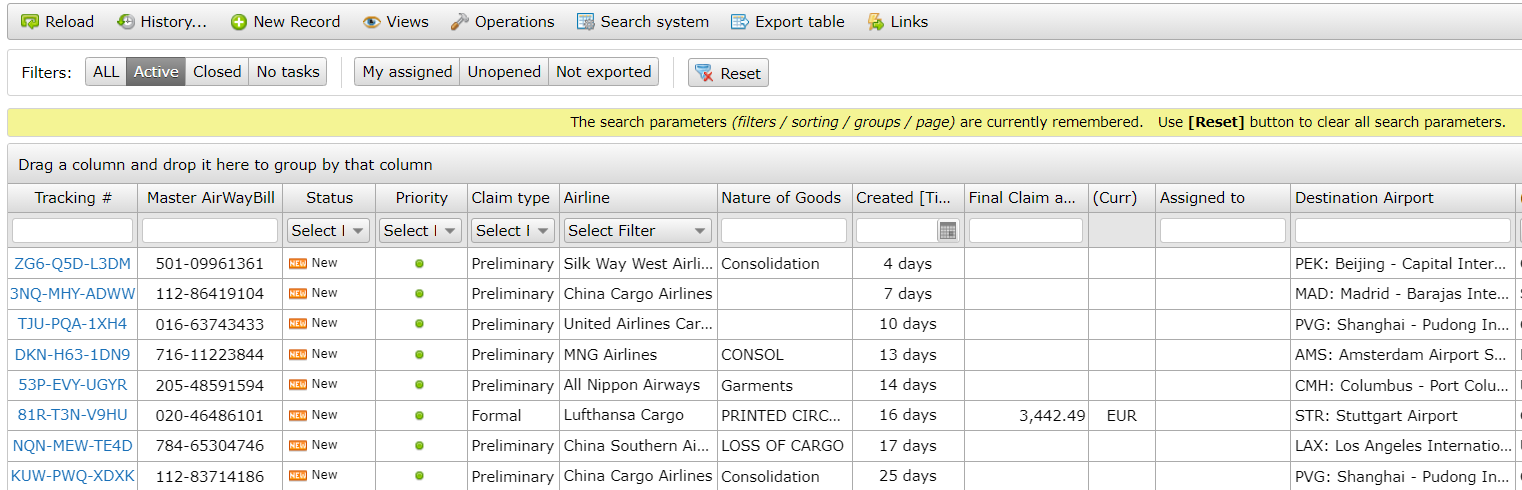Enable the My assigned filter
This screenshot has height=490, width=1522.
(x=407, y=72)
